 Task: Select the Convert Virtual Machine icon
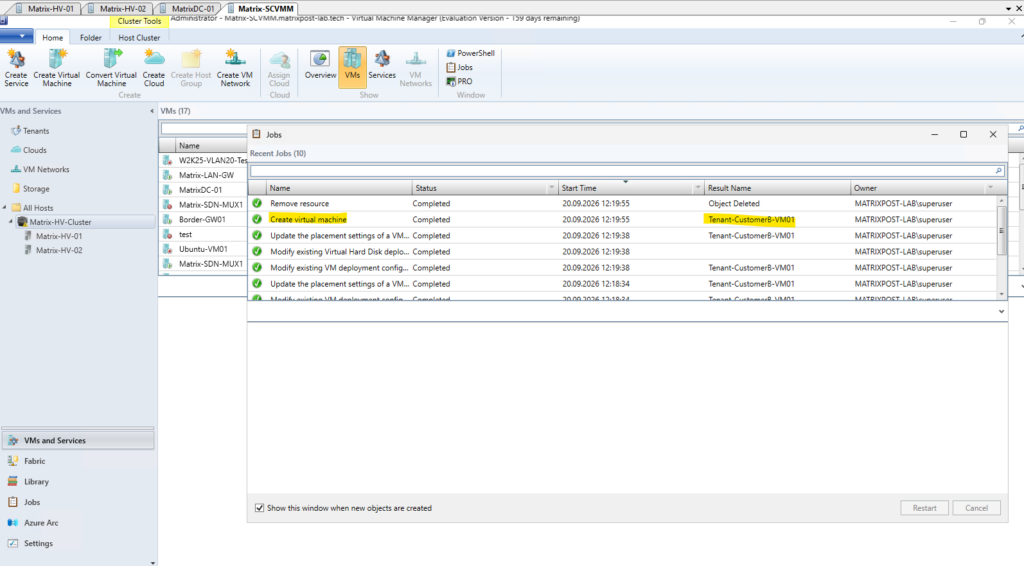111,68
